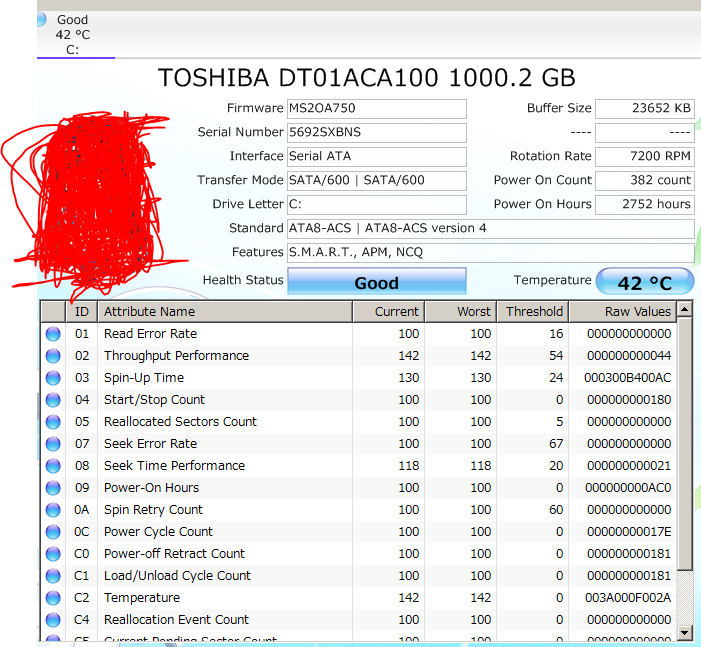This screenshot has height=647, width=701.
Task: Click status icon for Spin Retry Count row
Action: pyautogui.click(x=53, y=509)
